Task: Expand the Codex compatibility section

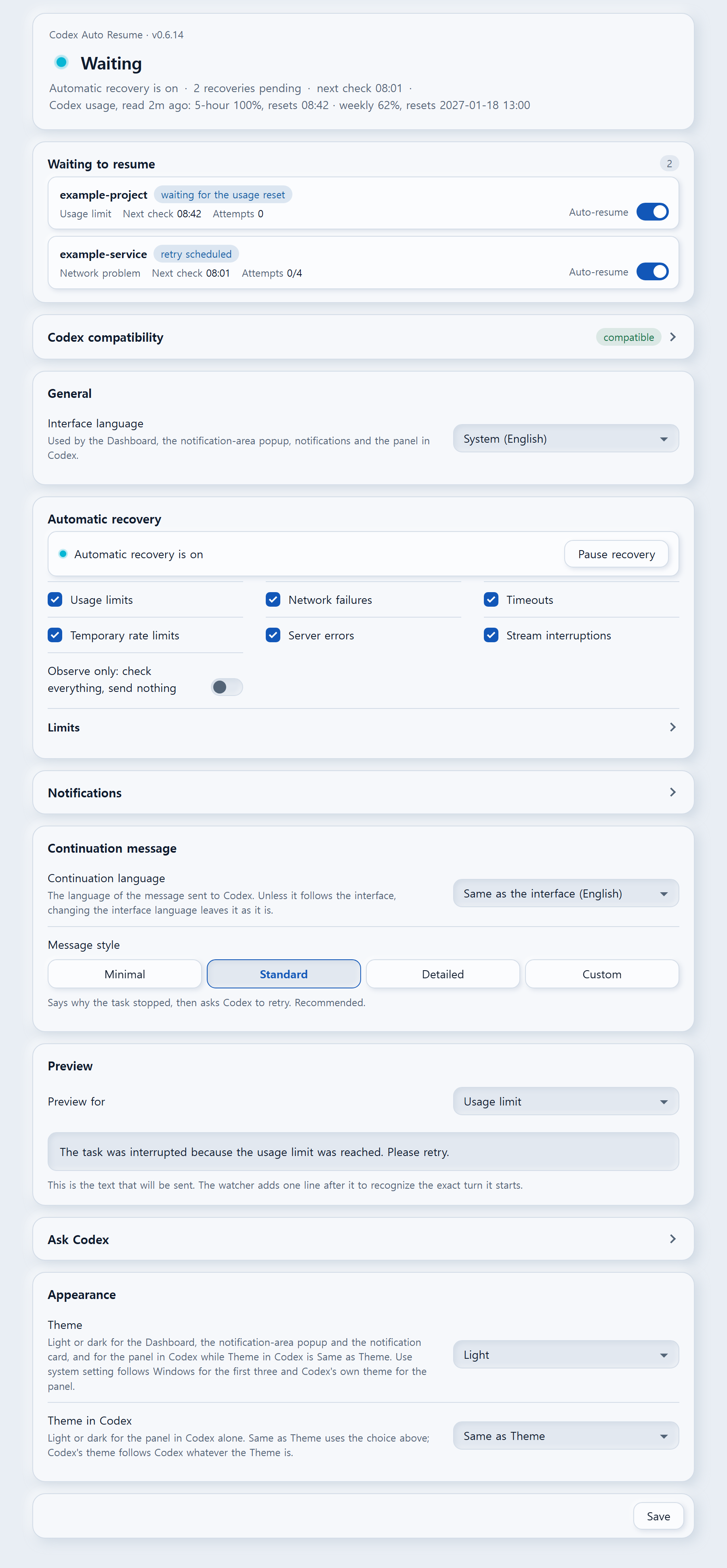Action: point(363,337)
